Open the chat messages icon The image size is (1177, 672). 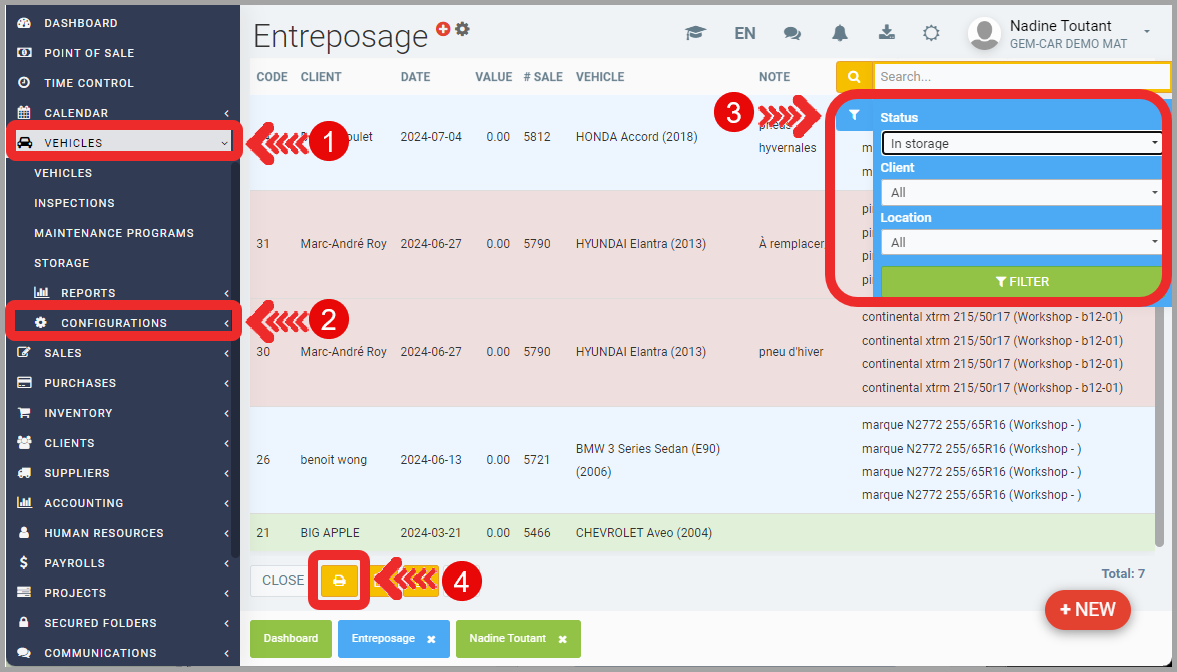tap(792, 33)
